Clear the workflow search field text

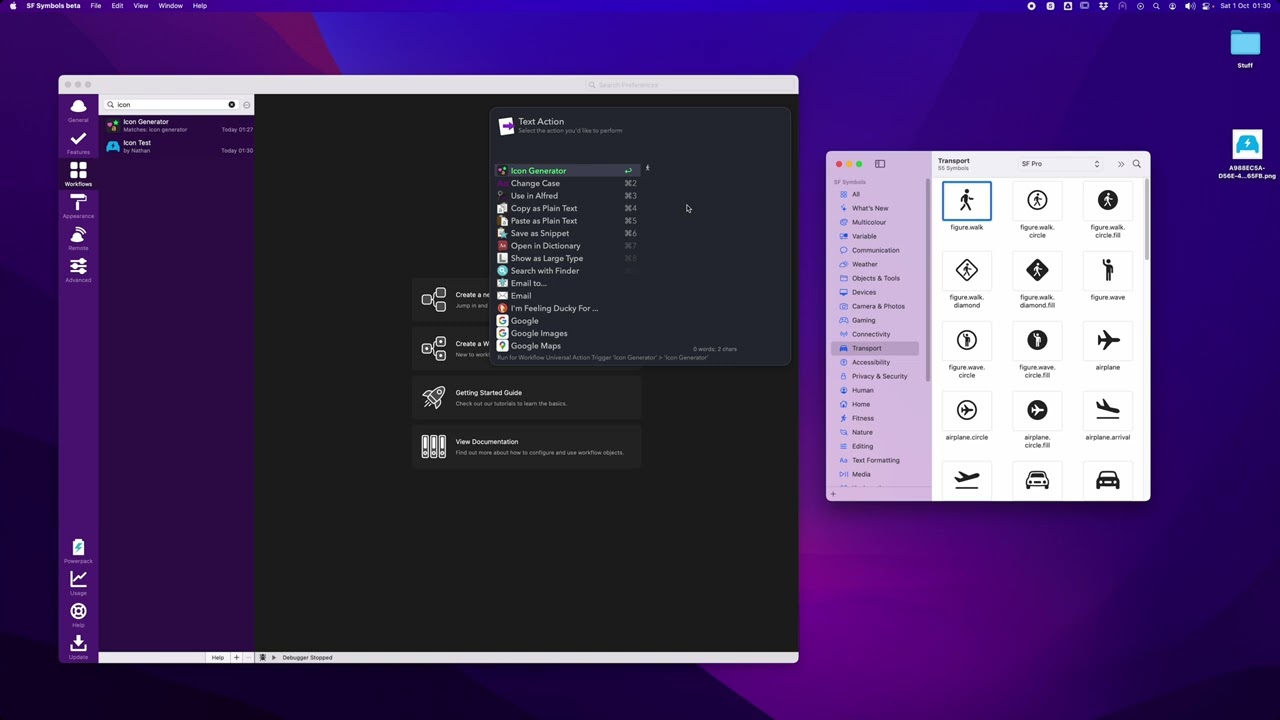point(231,105)
